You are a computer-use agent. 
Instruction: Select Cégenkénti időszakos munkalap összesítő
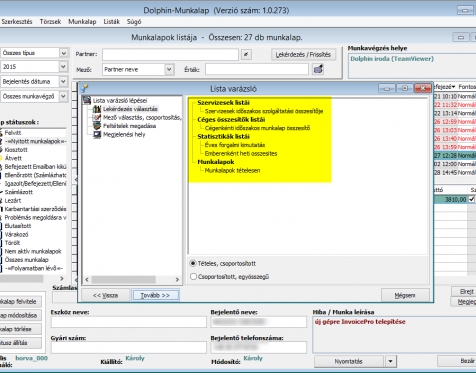257,128
